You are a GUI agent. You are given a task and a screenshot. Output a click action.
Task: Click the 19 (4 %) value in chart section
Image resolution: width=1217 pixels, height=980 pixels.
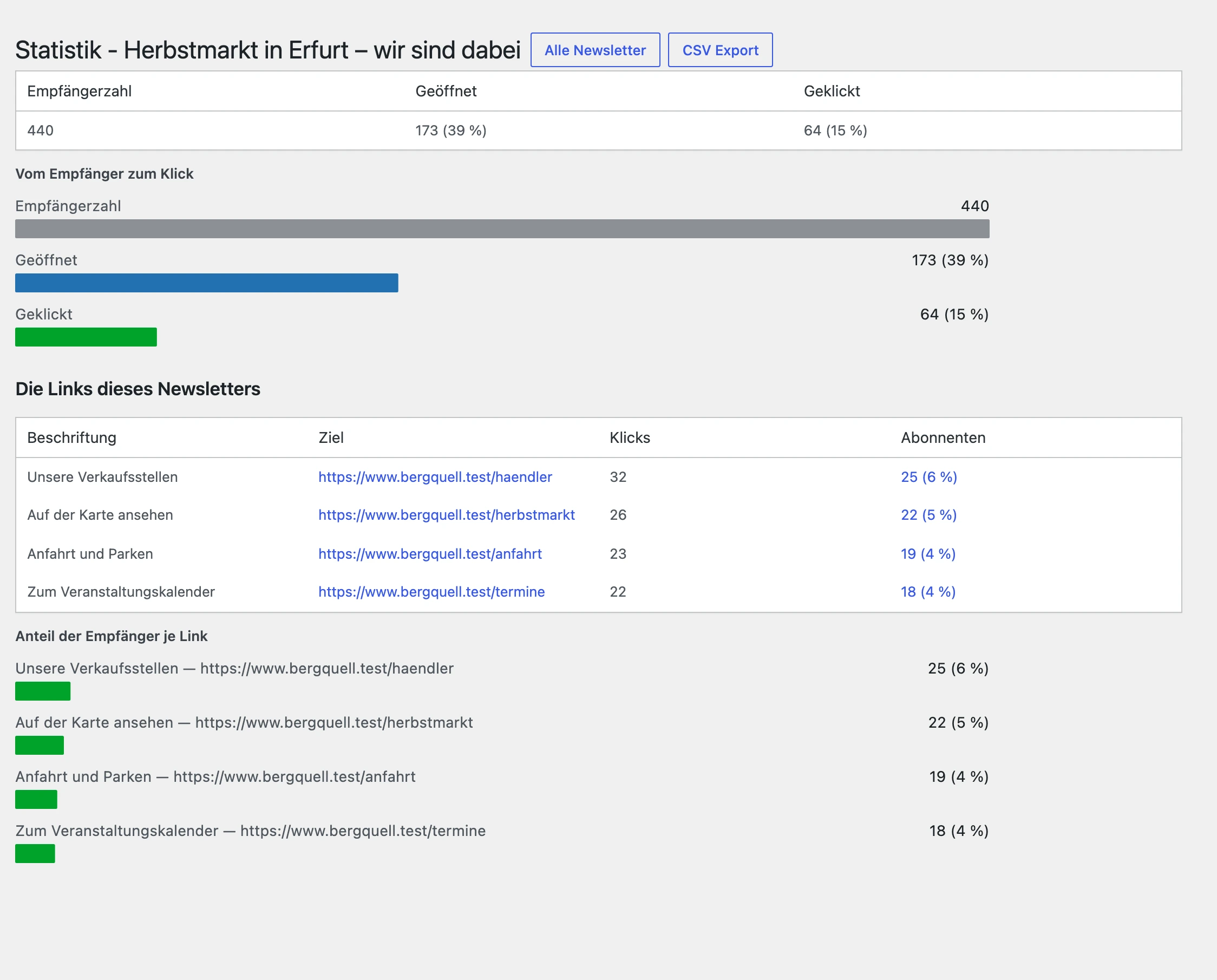tap(959, 777)
